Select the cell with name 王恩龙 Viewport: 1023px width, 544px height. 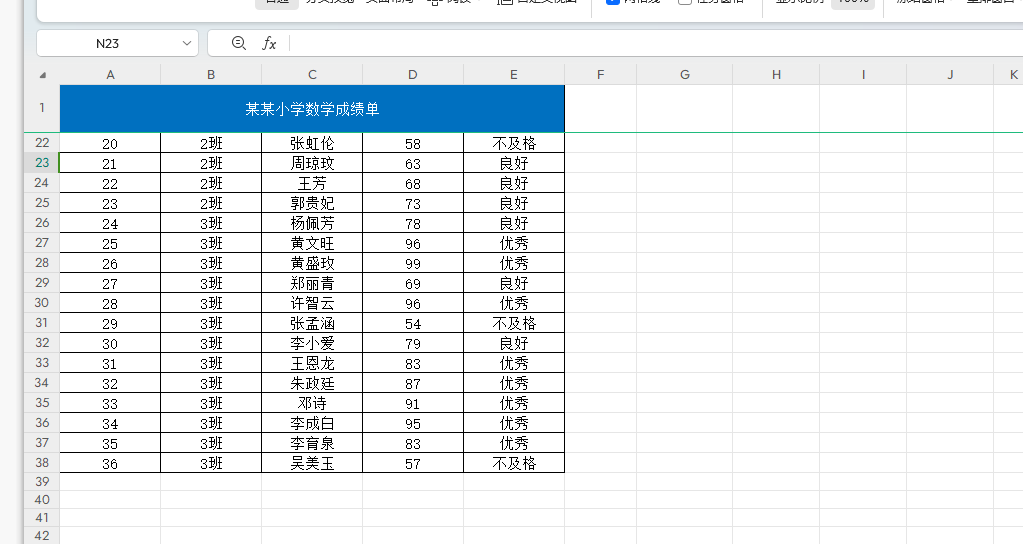pos(312,363)
